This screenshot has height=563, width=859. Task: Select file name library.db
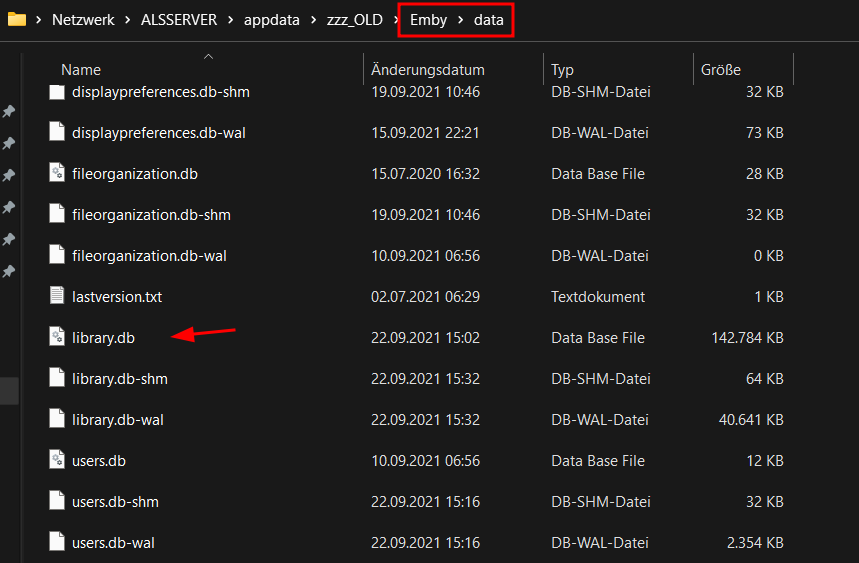click(103, 338)
